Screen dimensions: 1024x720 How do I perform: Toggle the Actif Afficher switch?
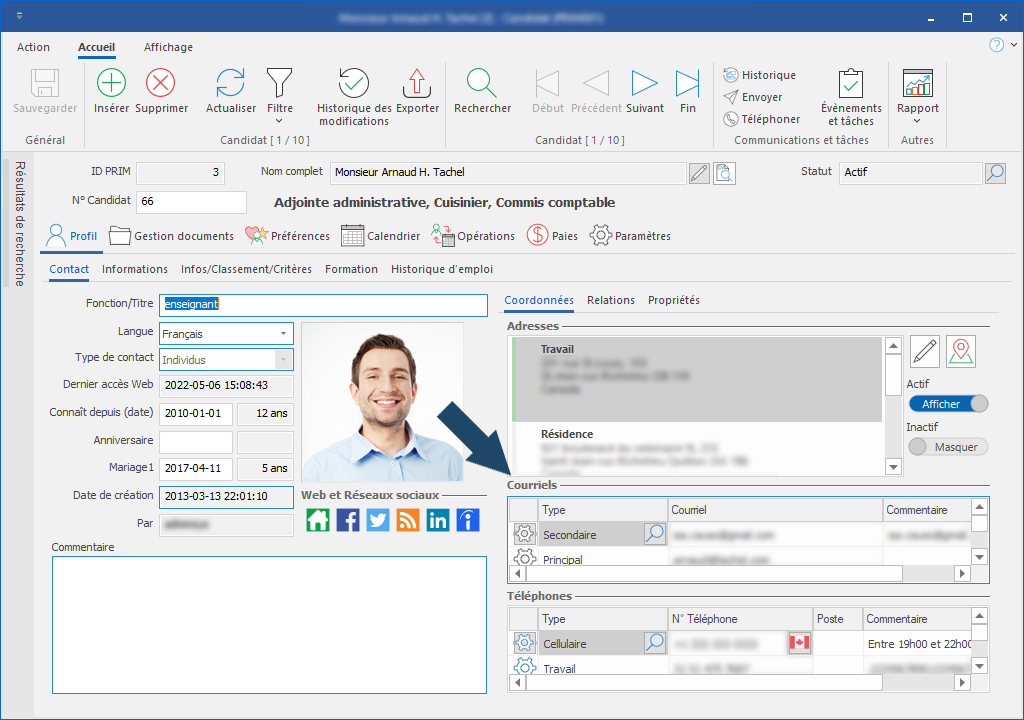(x=948, y=404)
